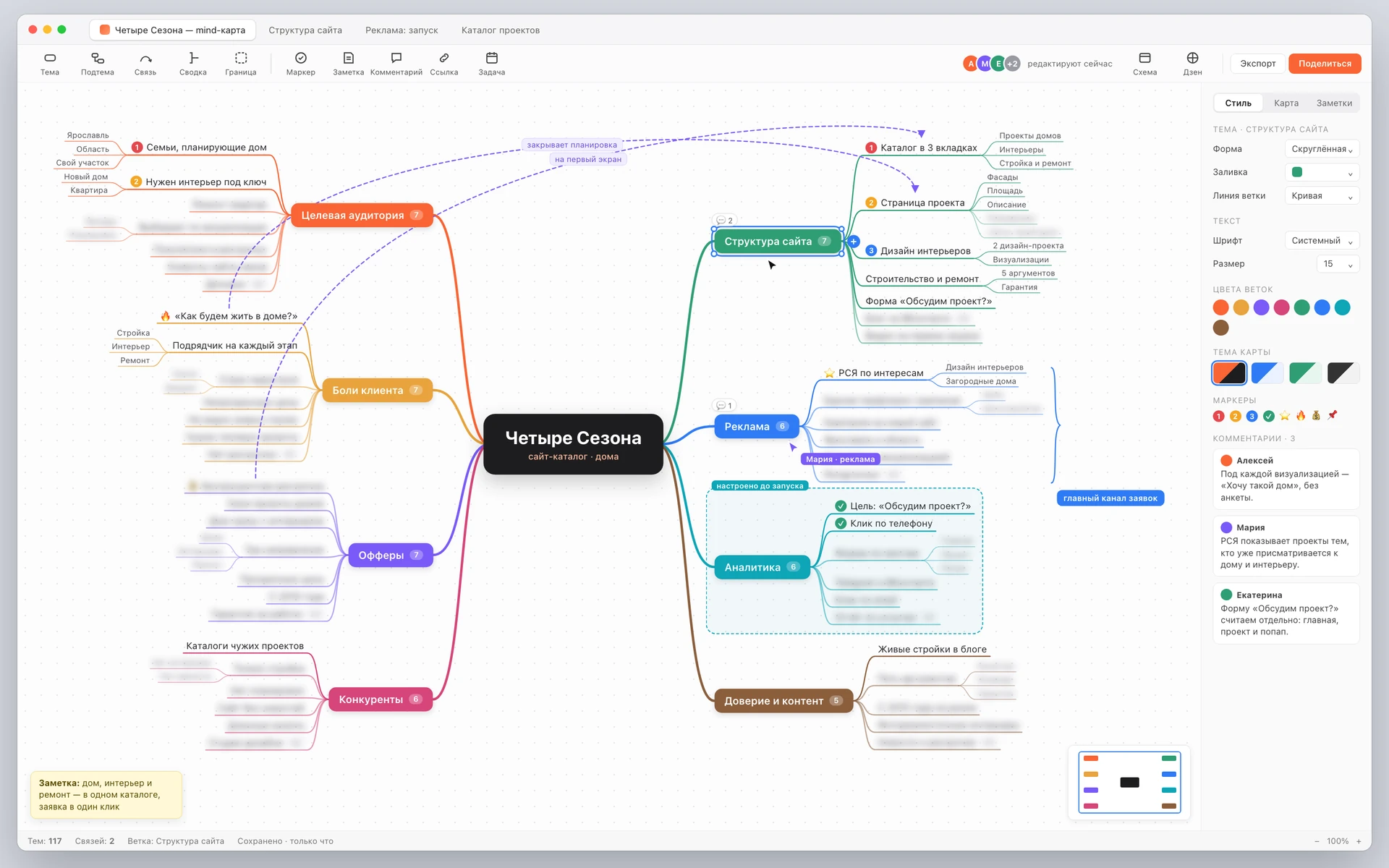The height and width of the screenshot is (868, 1389).
Task: Select the Тема (topic) tool
Action: (x=50, y=64)
